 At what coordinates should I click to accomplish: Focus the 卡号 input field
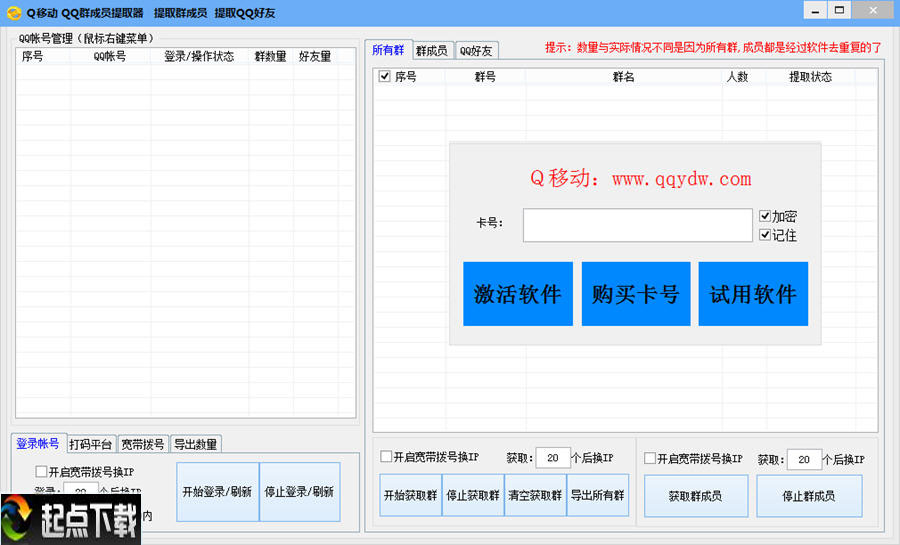tap(637, 225)
